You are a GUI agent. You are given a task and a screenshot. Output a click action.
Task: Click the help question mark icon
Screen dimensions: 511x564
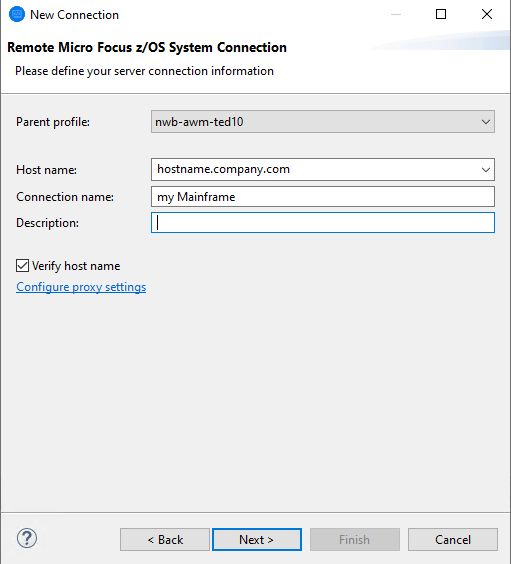(27, 538)
